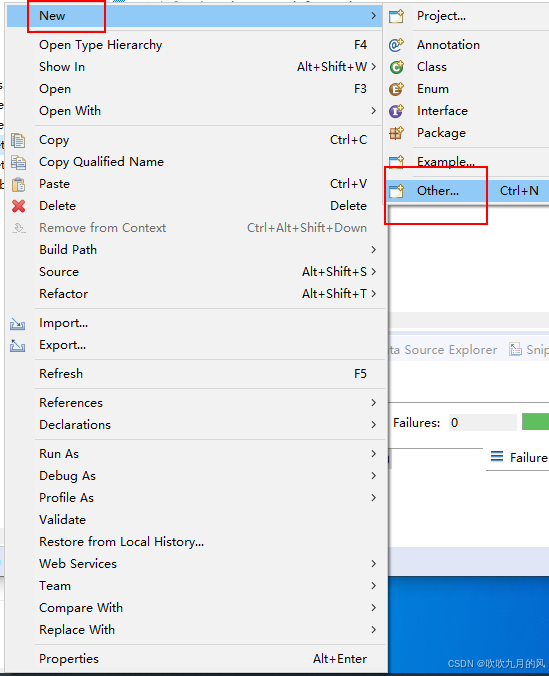Click the green Class icon
549x676 pixels.
click(x=396, y=67)
